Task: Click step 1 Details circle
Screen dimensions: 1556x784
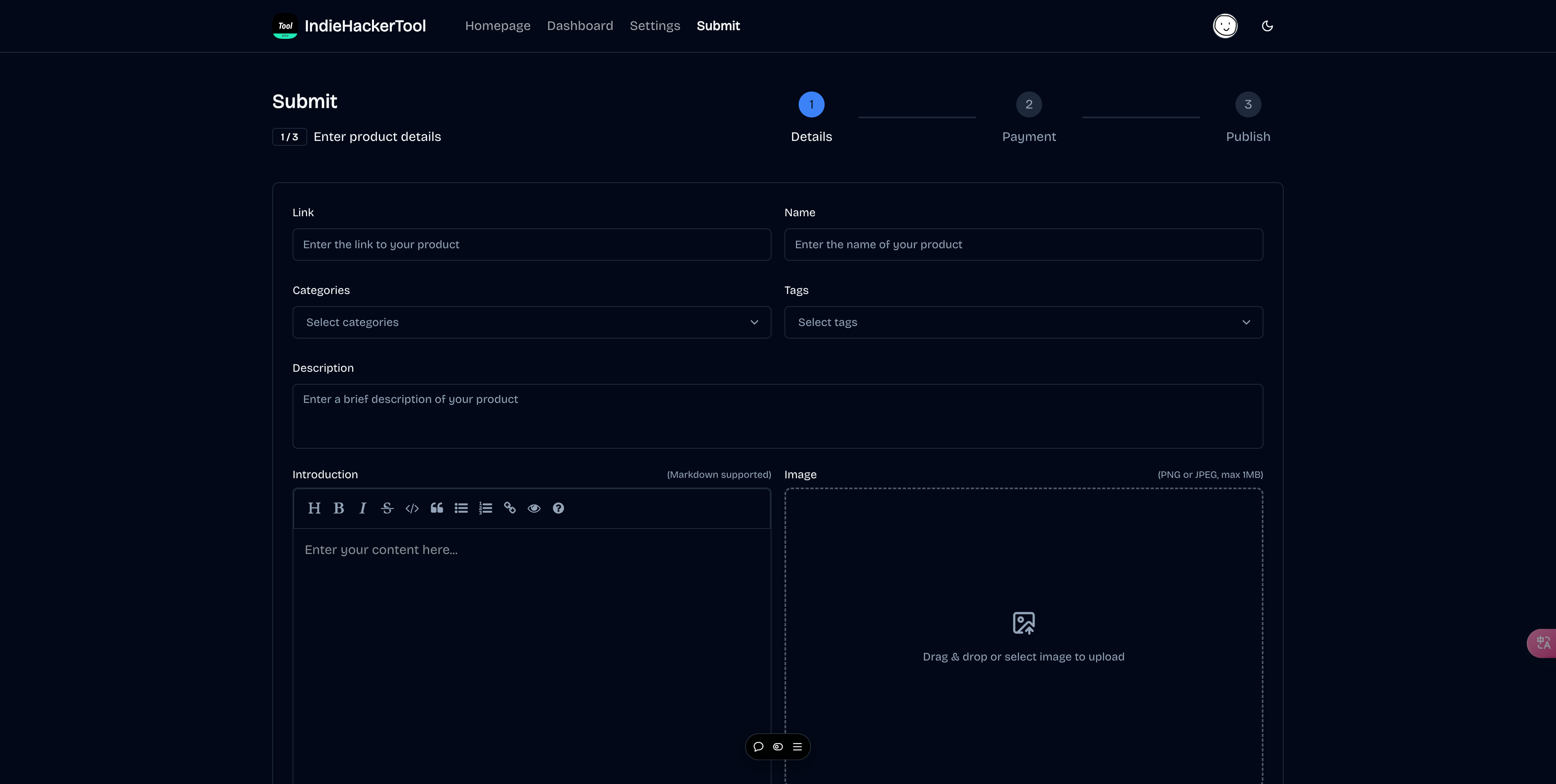Action: click(x=811, y=104)
